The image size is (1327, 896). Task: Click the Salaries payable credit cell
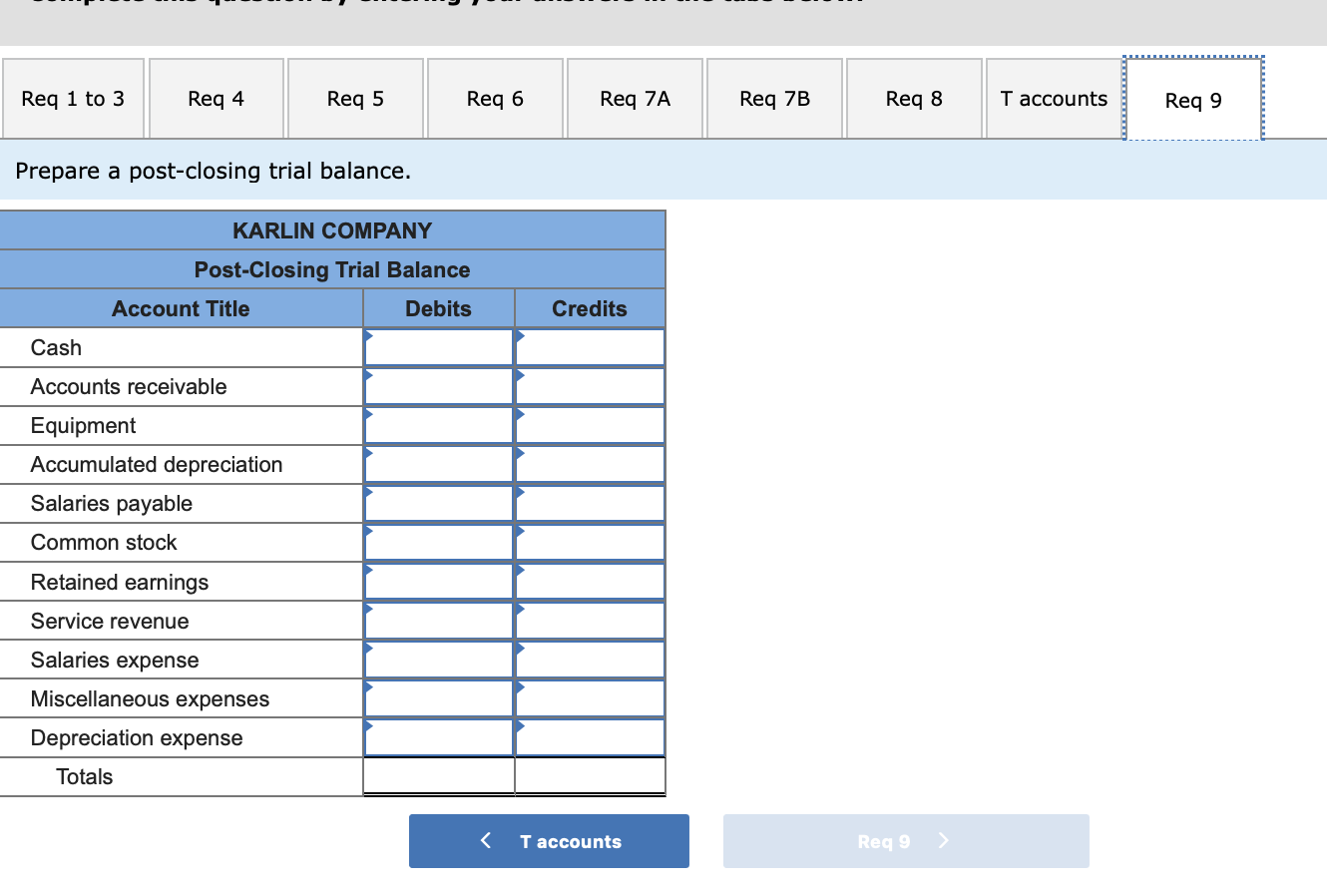point(589,503)
